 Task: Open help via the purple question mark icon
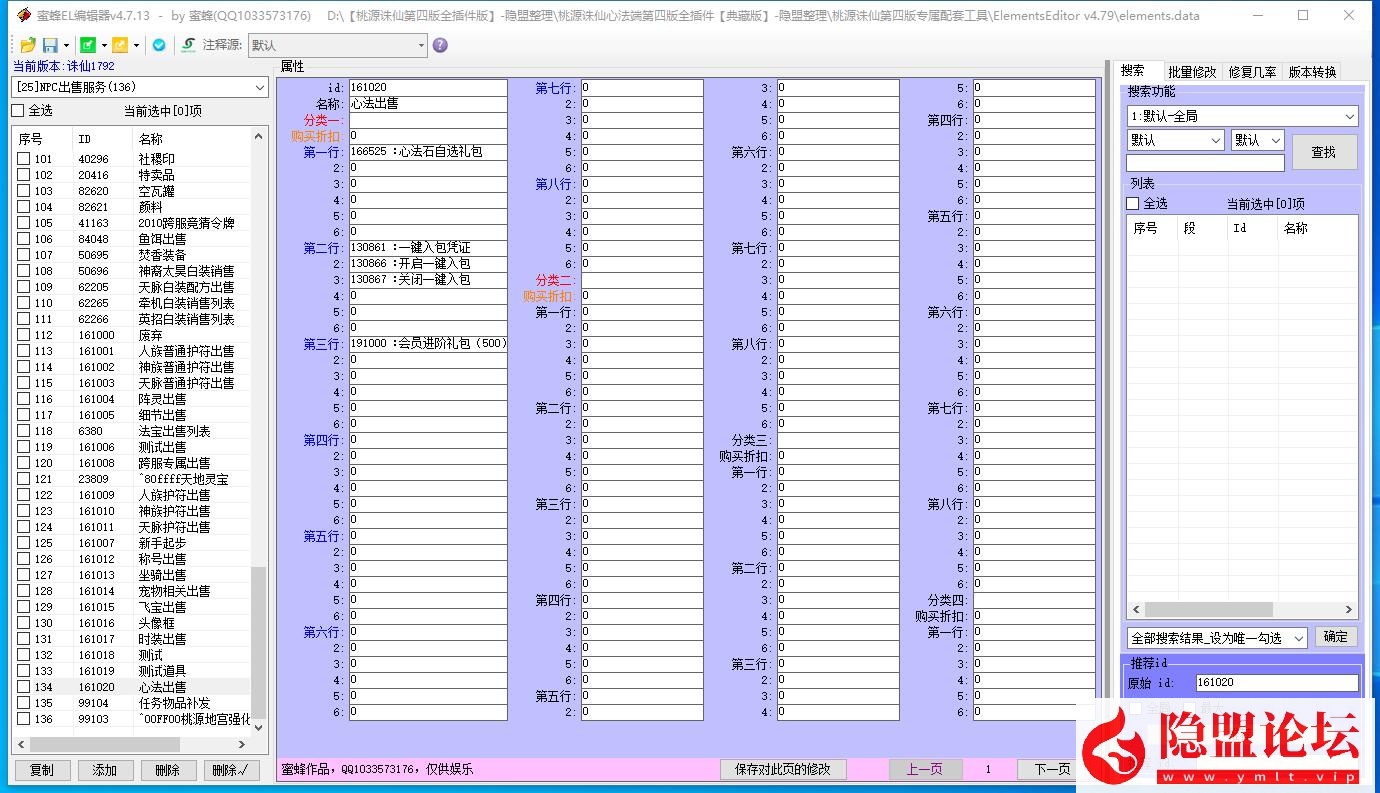440,45
